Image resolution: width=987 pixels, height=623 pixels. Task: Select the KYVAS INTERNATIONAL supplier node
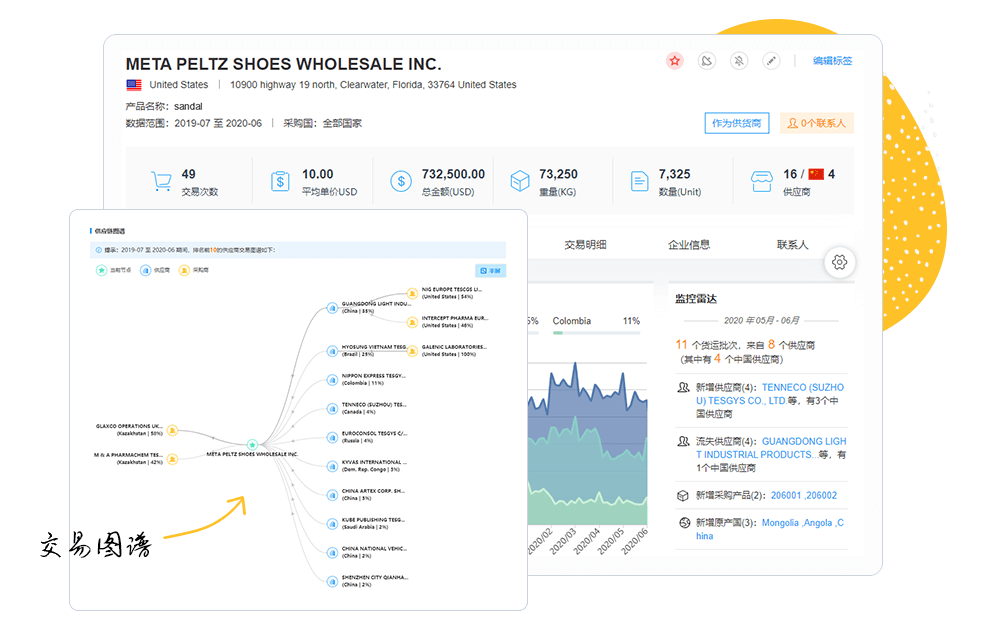click(x=332, y=466)
